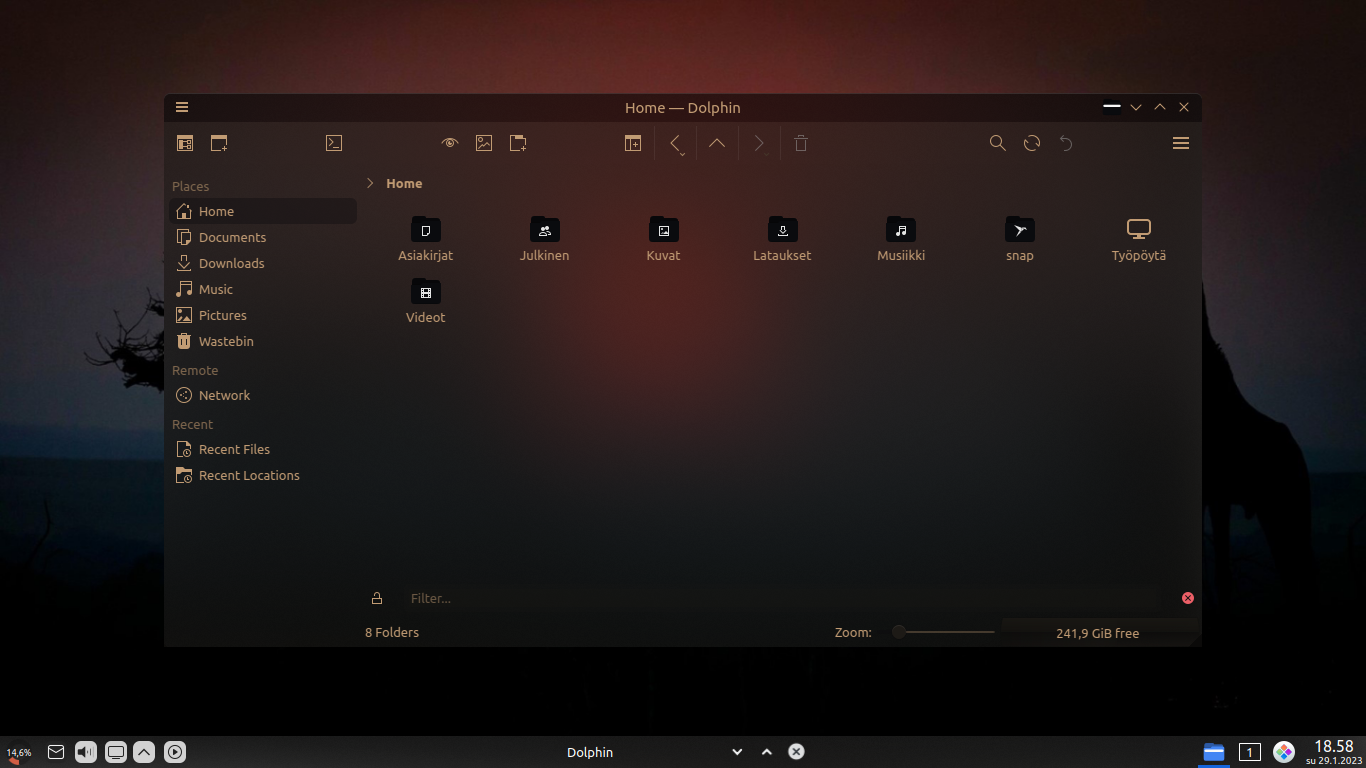Select Home in Places panel
This screenshot has height=768, width=1366.
[263, 211]
